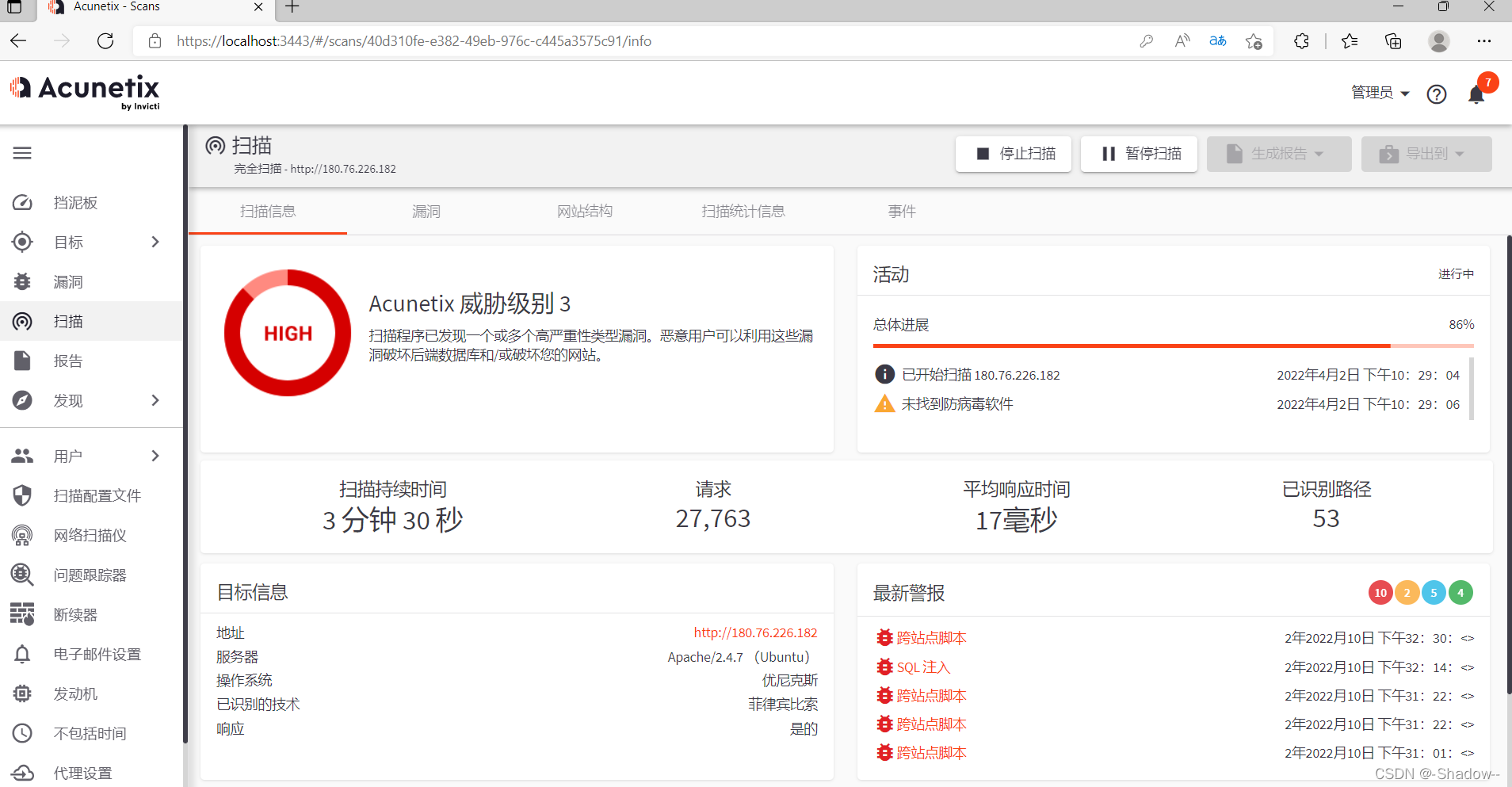Click the 总体进展 progress bar

[x=1174, y=346]
